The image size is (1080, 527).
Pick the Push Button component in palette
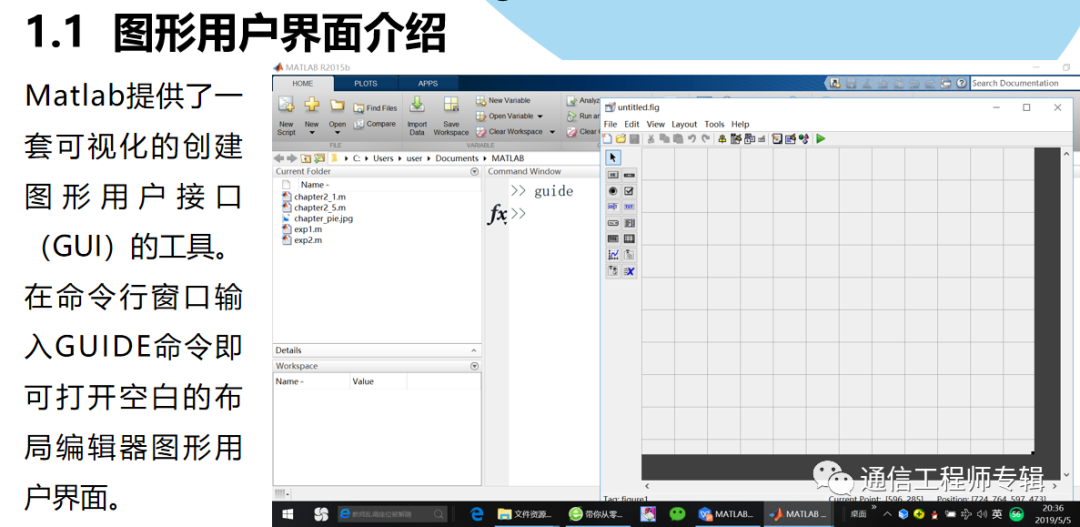pos(613,175)
